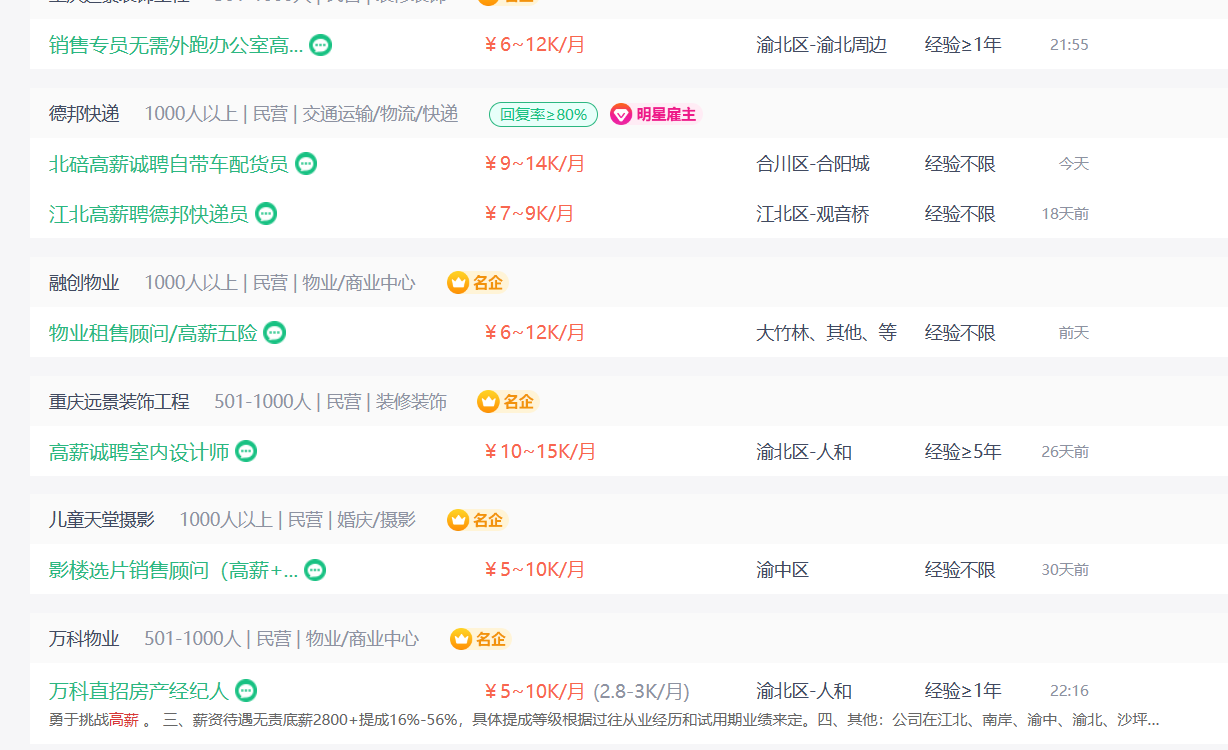Image resolution: width=1228 pixels, height=750 pixels.
Task: Open 高薪诚聘室内设计师 job posting
Action: click(139, 452)
